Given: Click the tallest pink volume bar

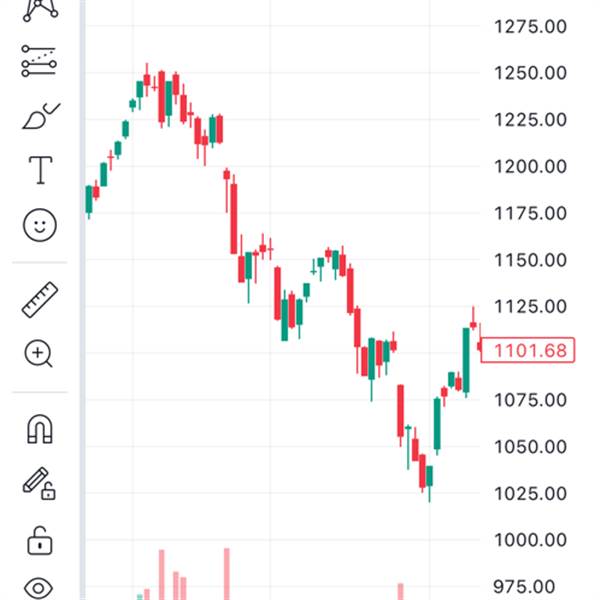Looking at the screenshot, I should pyautogui.click(x=227, y=573).
